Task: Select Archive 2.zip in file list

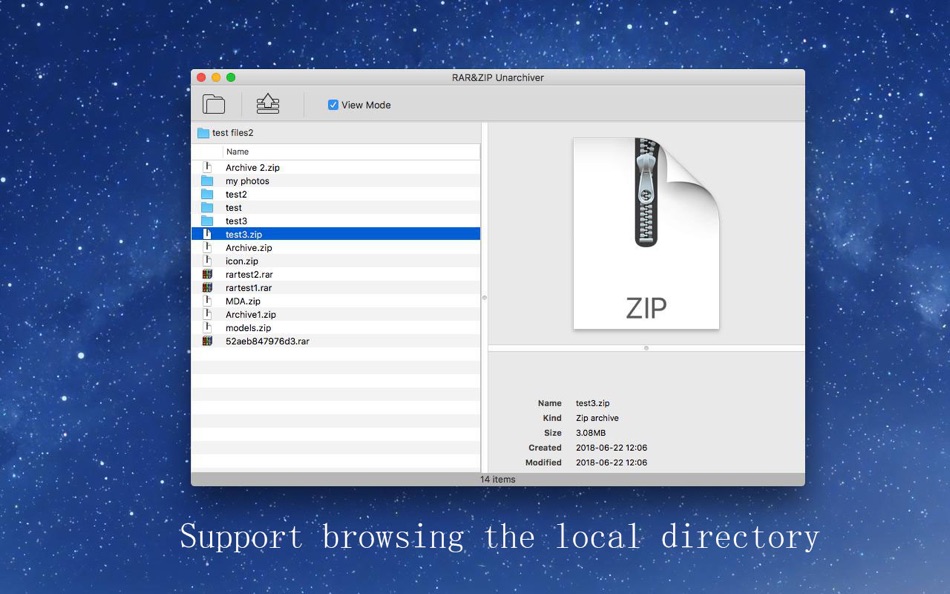Action: tap(336, 167)
